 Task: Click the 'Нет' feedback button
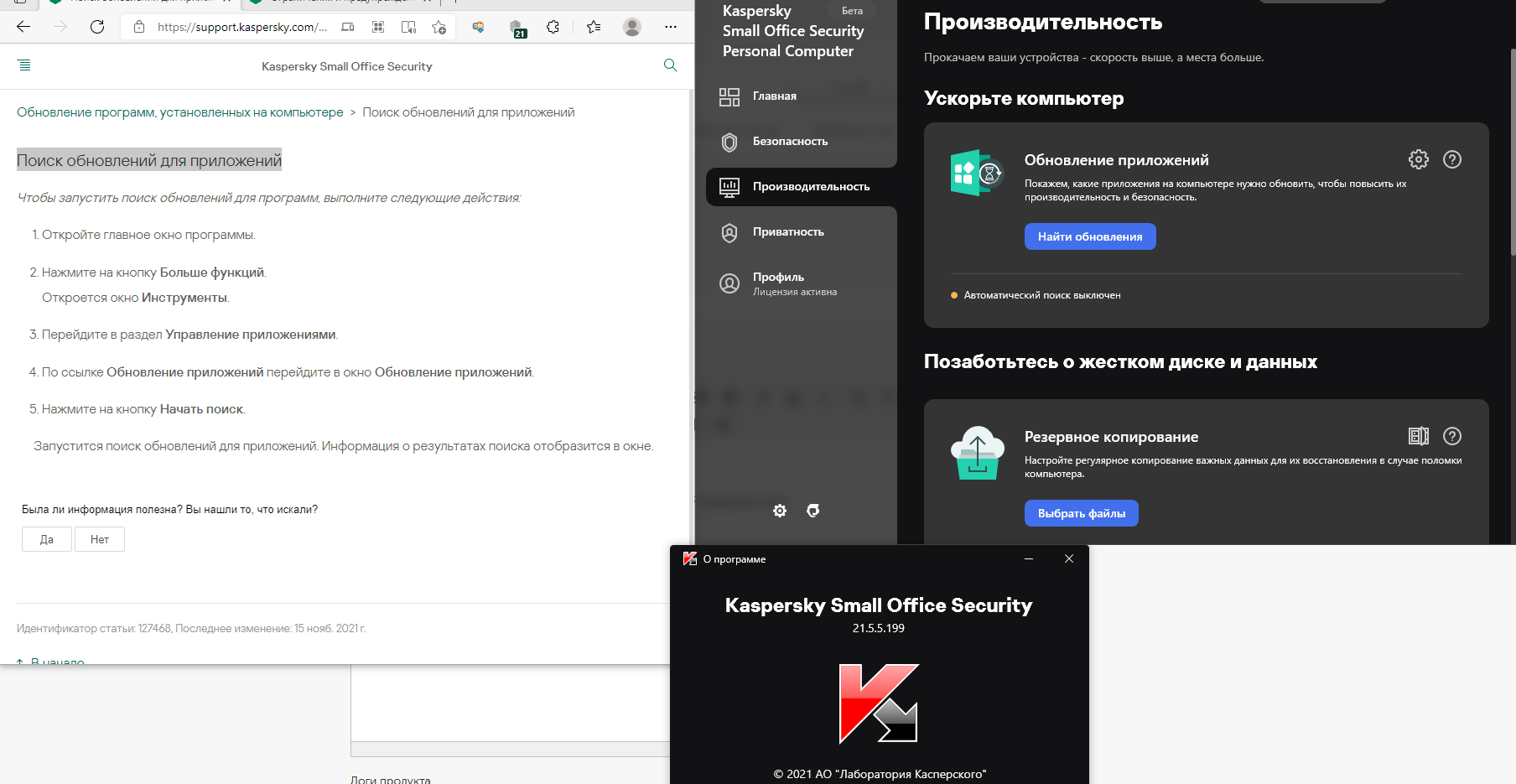tap(100, 539)
